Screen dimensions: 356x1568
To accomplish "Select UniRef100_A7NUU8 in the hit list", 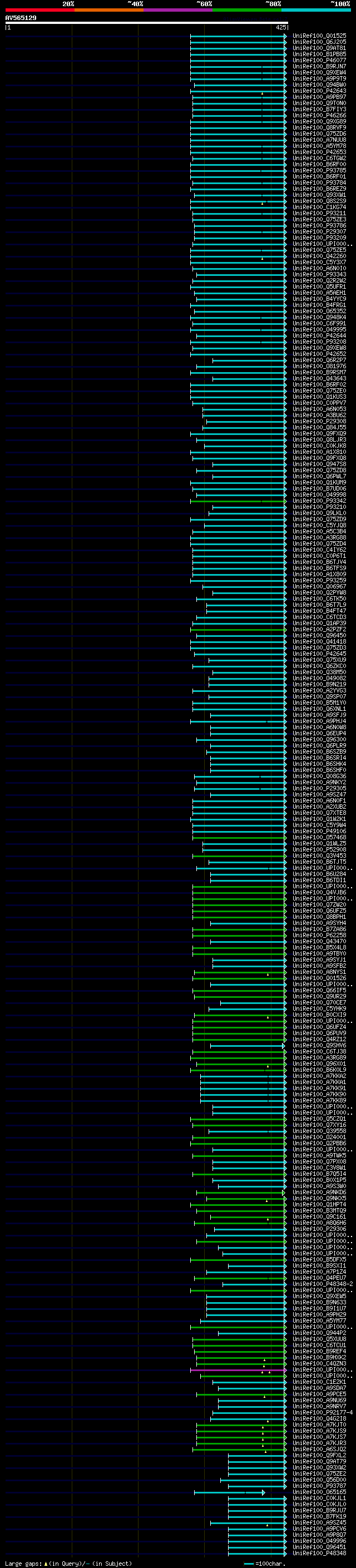I will pos(319,140).
